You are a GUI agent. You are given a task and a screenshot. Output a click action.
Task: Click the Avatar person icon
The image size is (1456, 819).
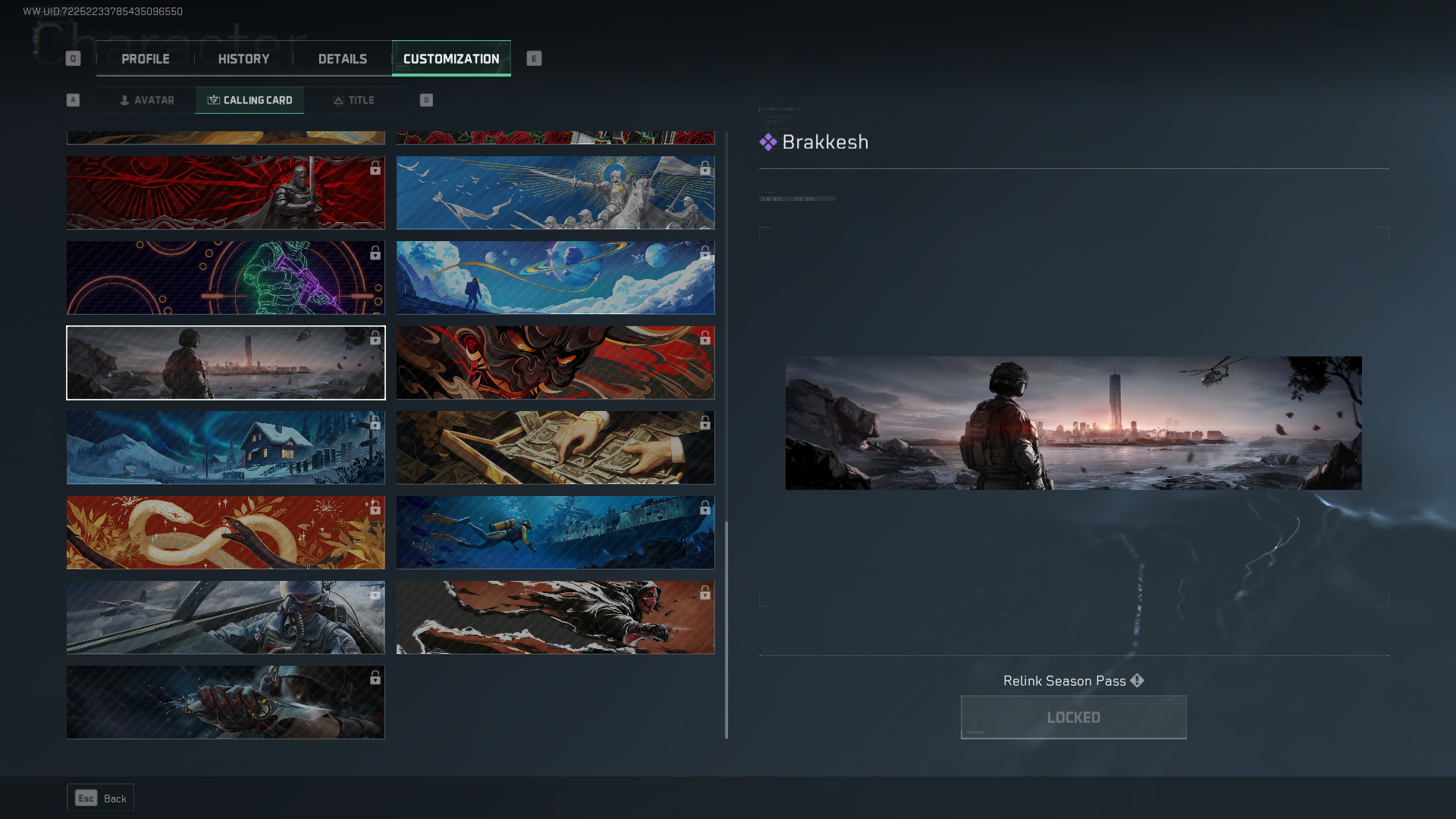pyautogui.click(x=124, y=100)
